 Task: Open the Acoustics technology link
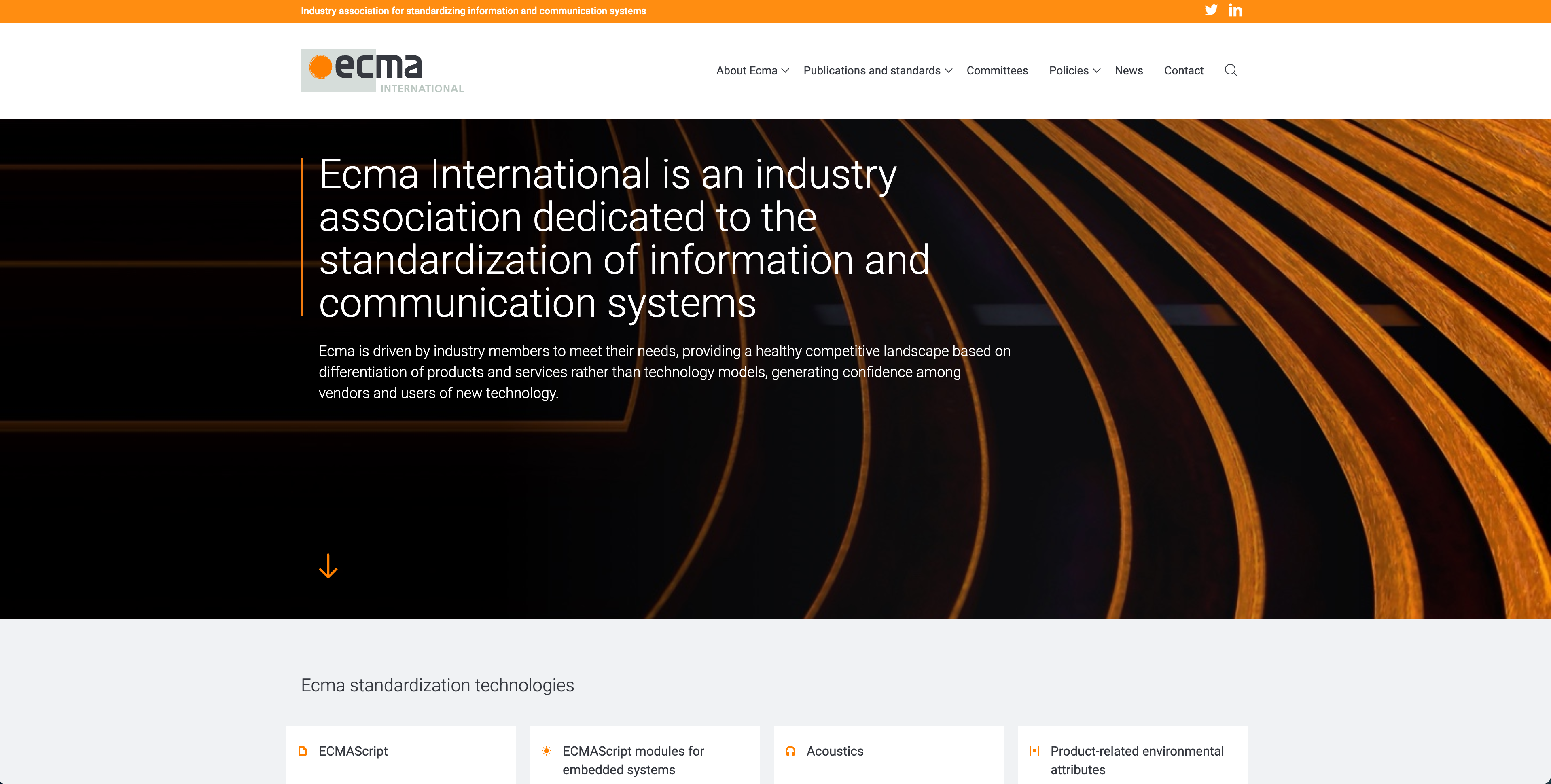click(x=835, y=752)
